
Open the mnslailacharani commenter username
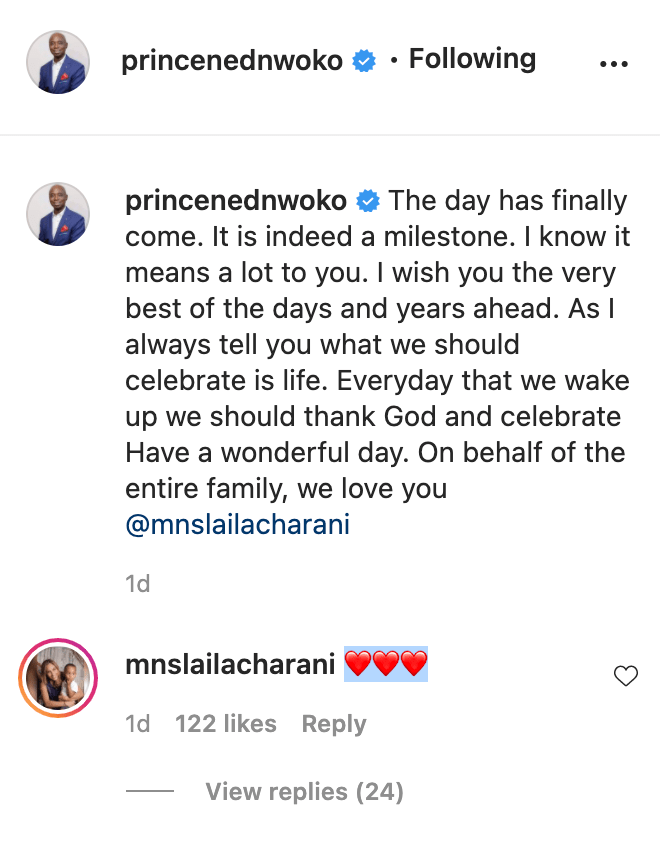[230, 665]
